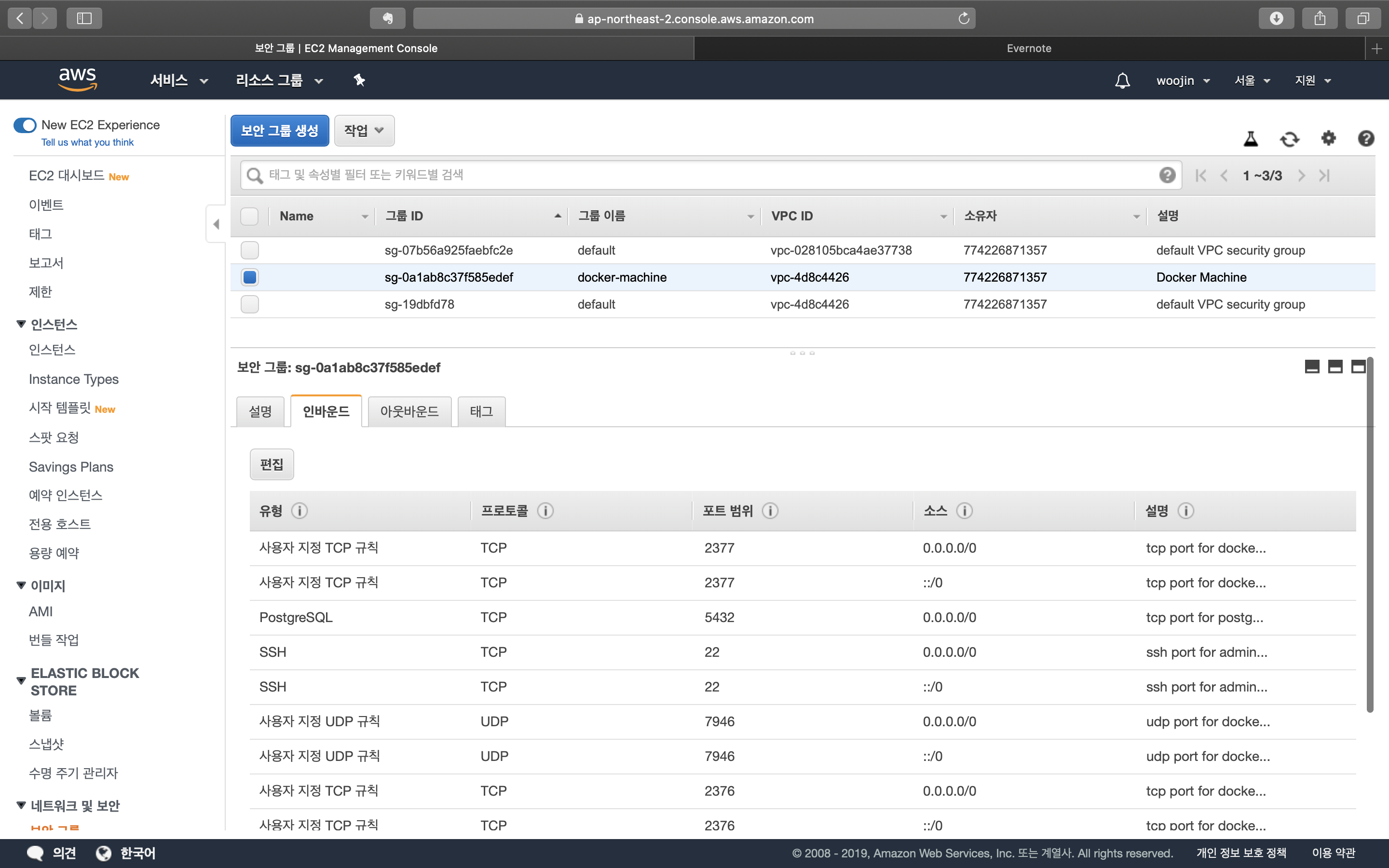Go to the AWS logo home
1389x868 pixels.
(78, 80)
